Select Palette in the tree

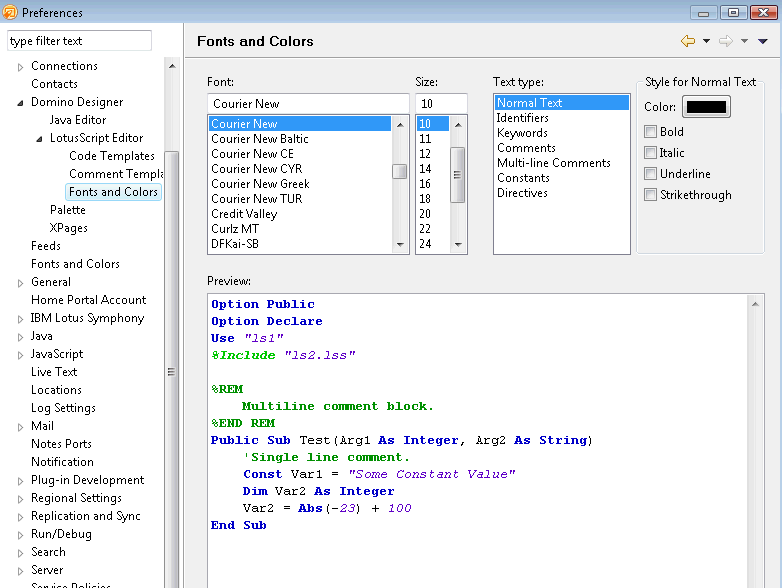pos(67,209)
